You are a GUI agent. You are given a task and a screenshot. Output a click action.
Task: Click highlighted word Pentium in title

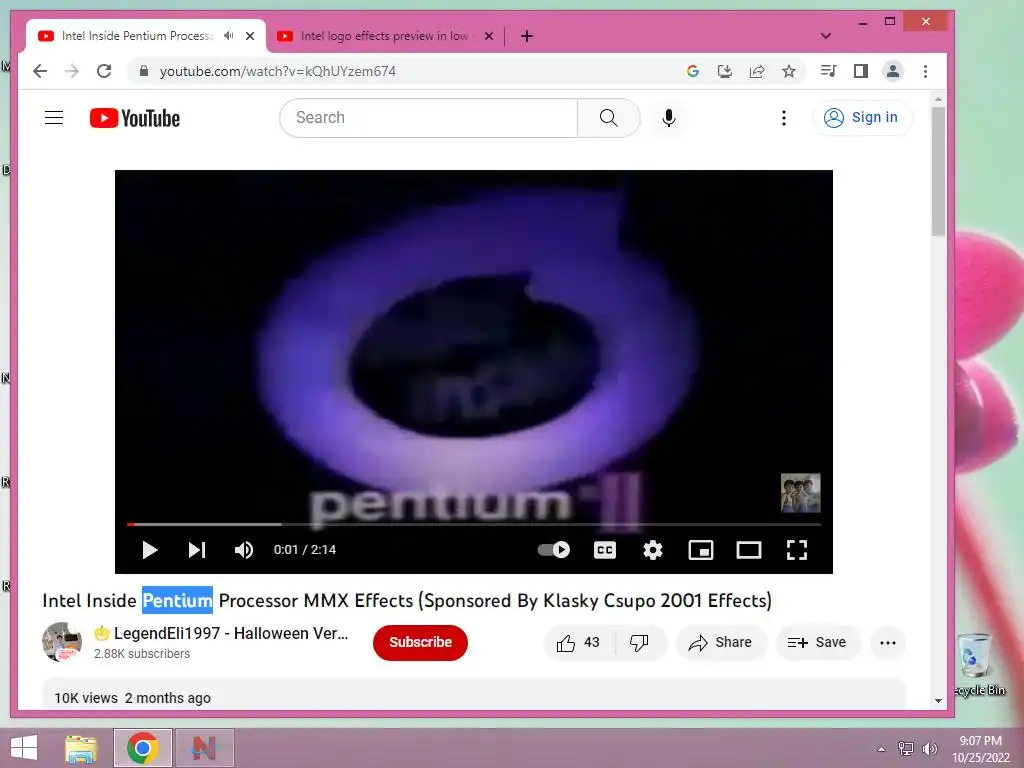tap(178, 600)
